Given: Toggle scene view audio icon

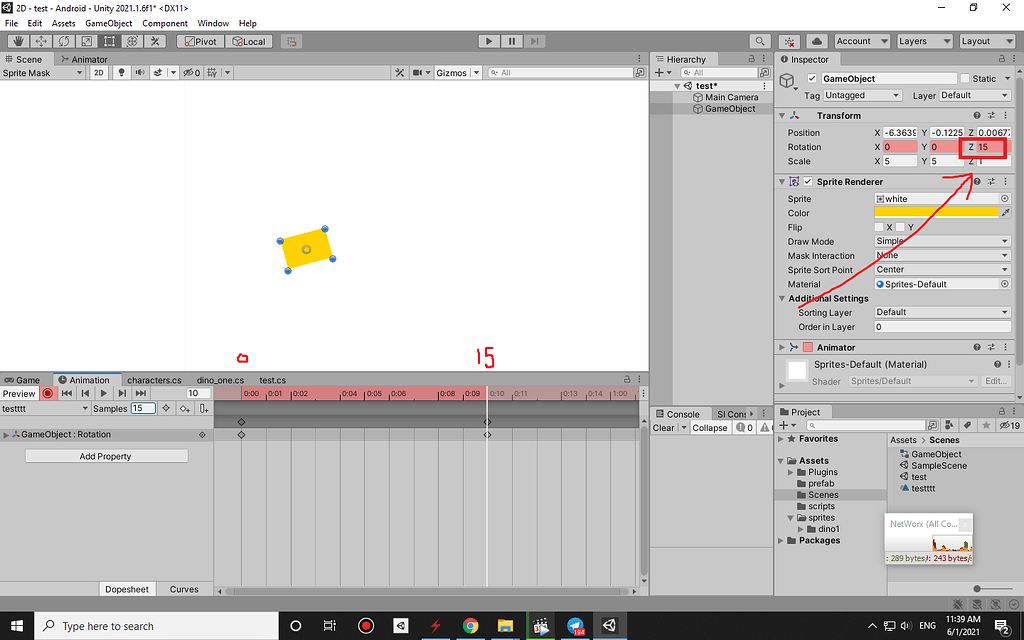Looking at the screenshot, I should (140, 72).
